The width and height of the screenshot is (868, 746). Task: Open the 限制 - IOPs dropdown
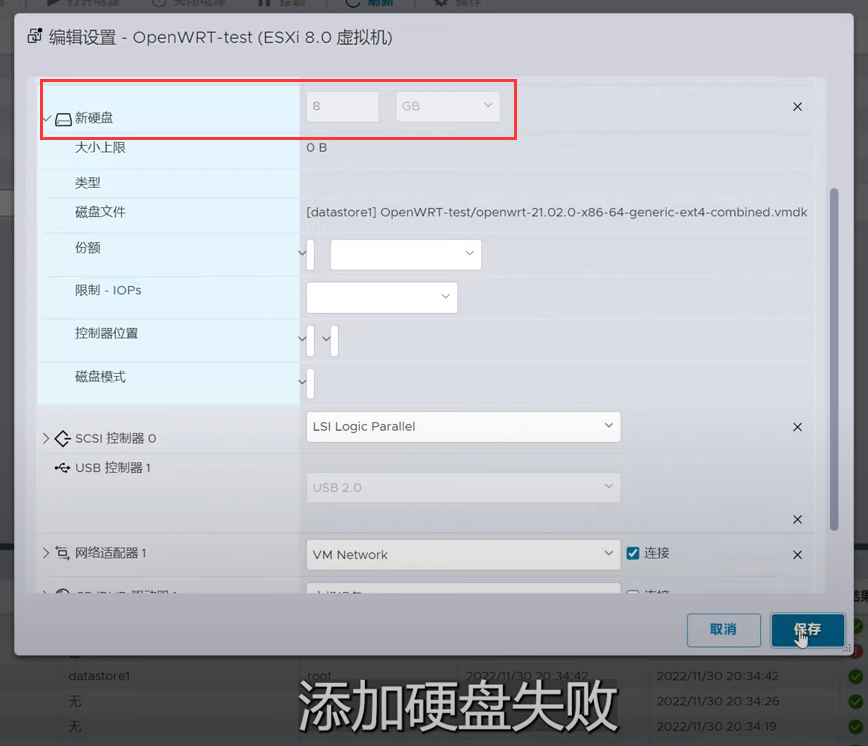382,298
